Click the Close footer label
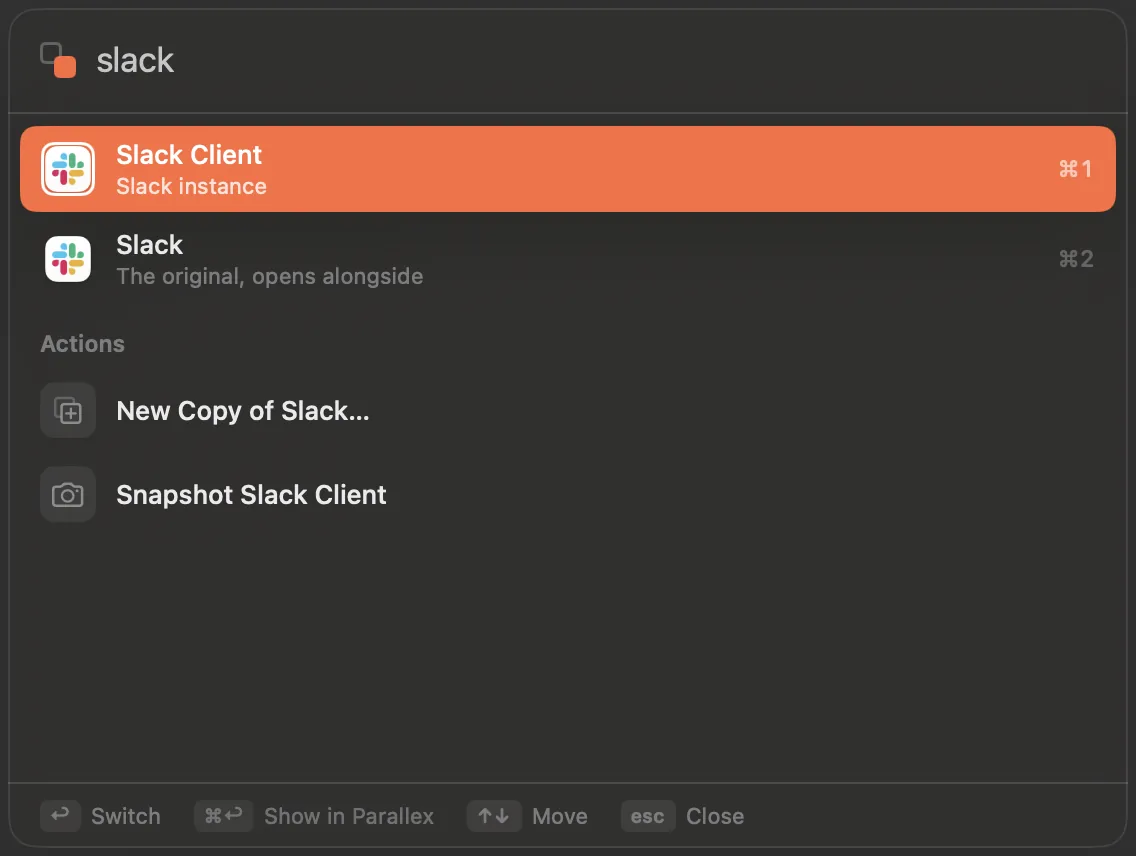Viewport: 1136px width, 856px height. (714, 816)
